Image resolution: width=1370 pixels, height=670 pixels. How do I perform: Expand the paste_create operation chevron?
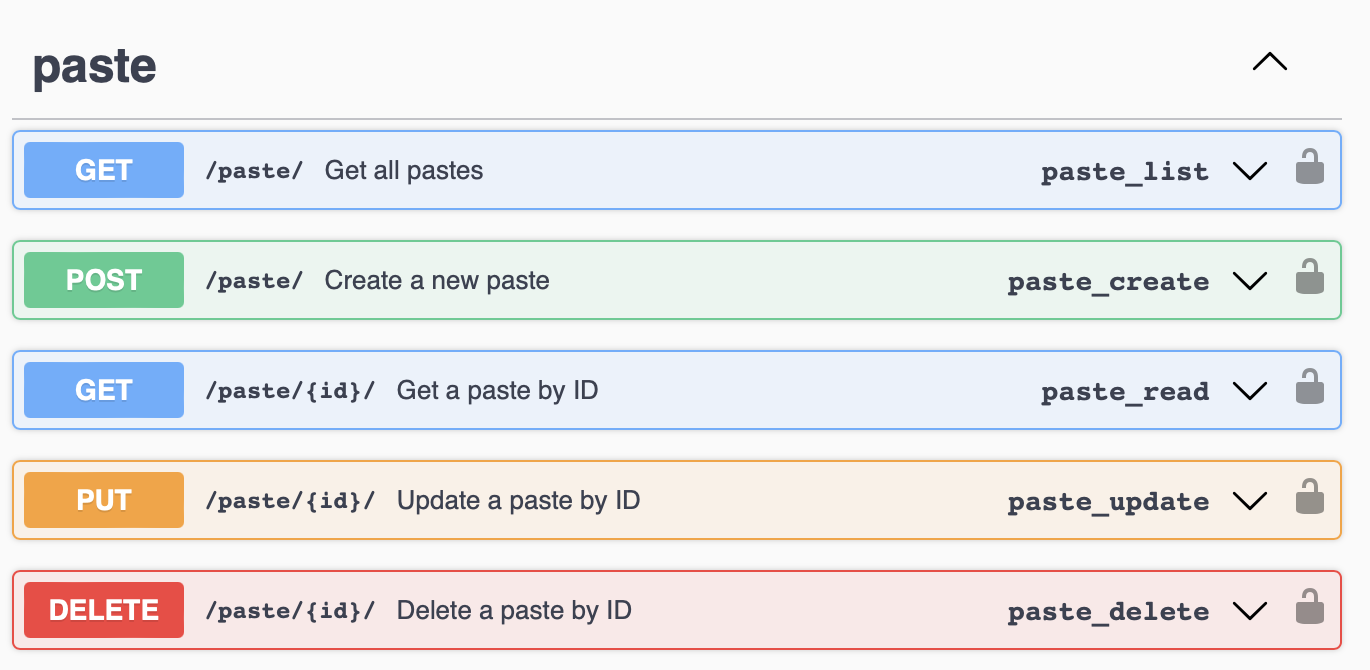(x=1250, y=281)
